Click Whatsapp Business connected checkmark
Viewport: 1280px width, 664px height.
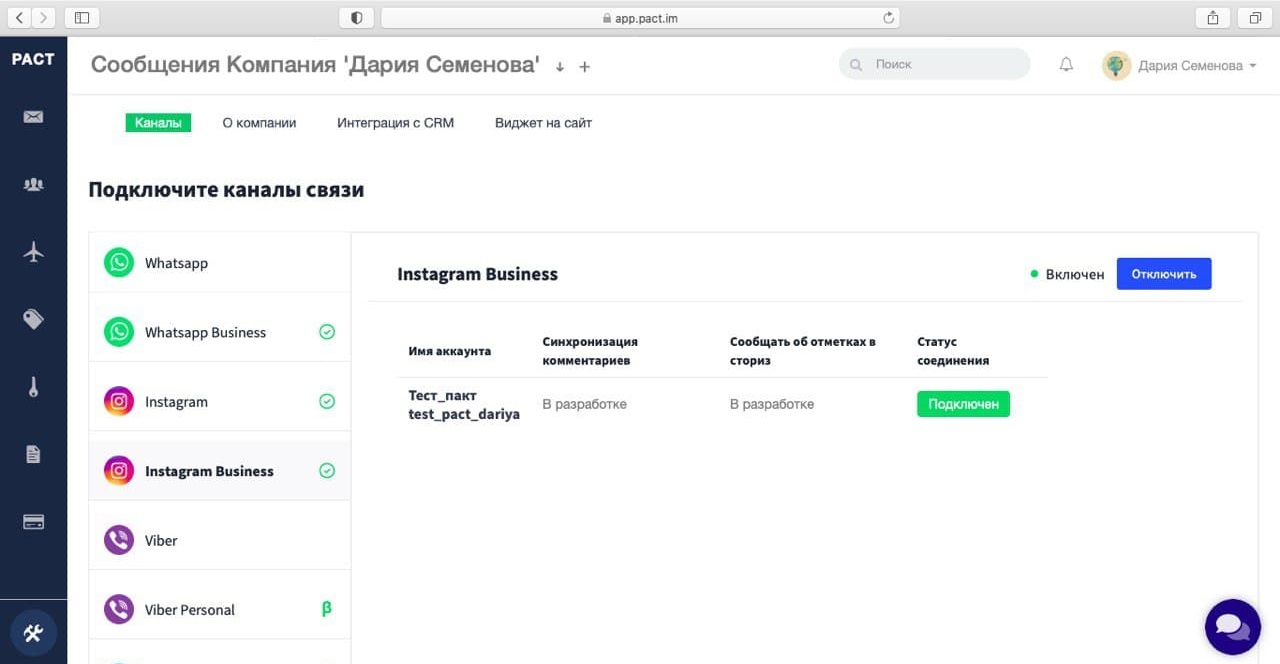tap(327, 332)
